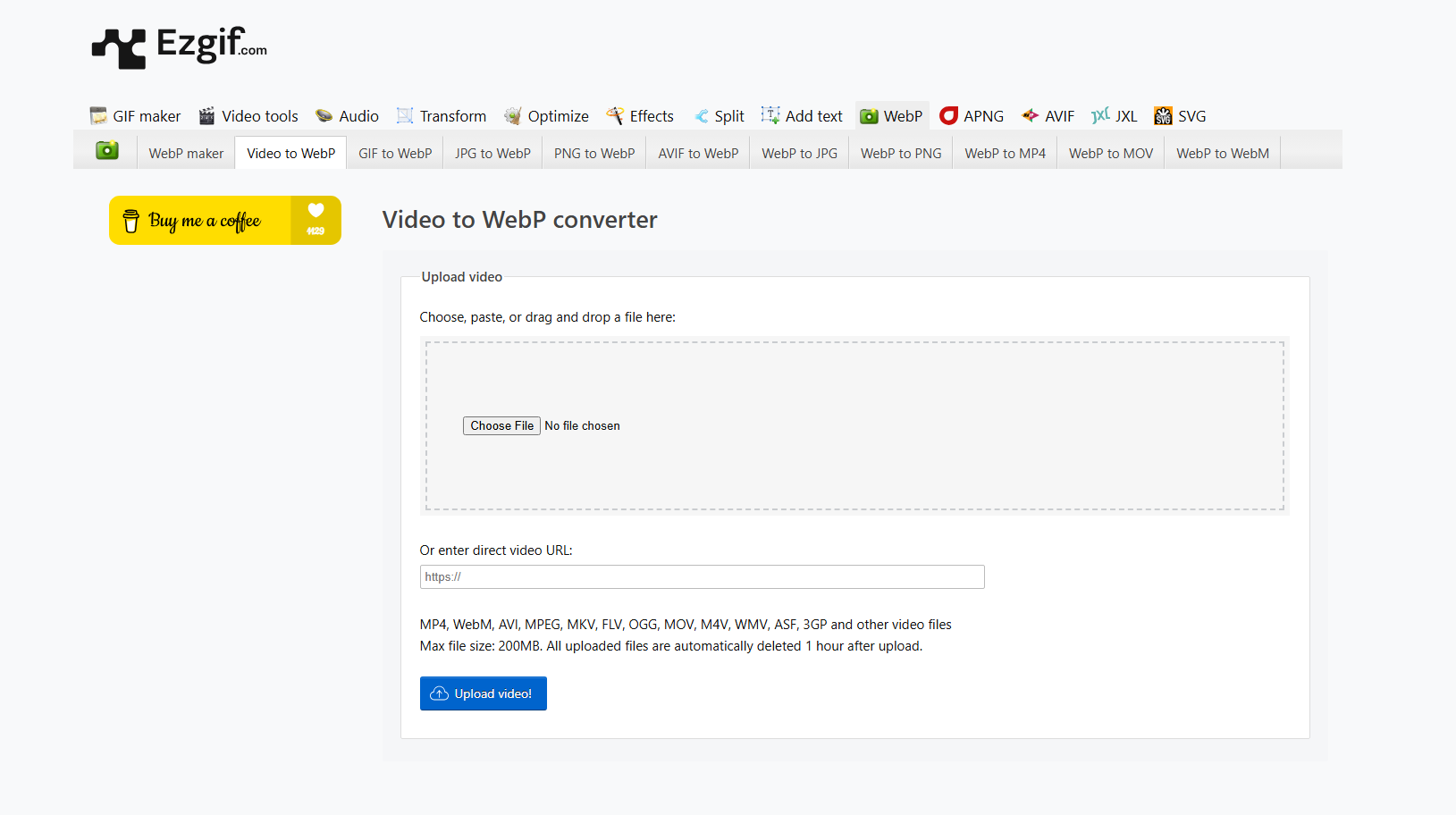Select the JXL tools icon
This screenshot has width=1456, height=815.
pyautogui.click(x=1100, y=115)
